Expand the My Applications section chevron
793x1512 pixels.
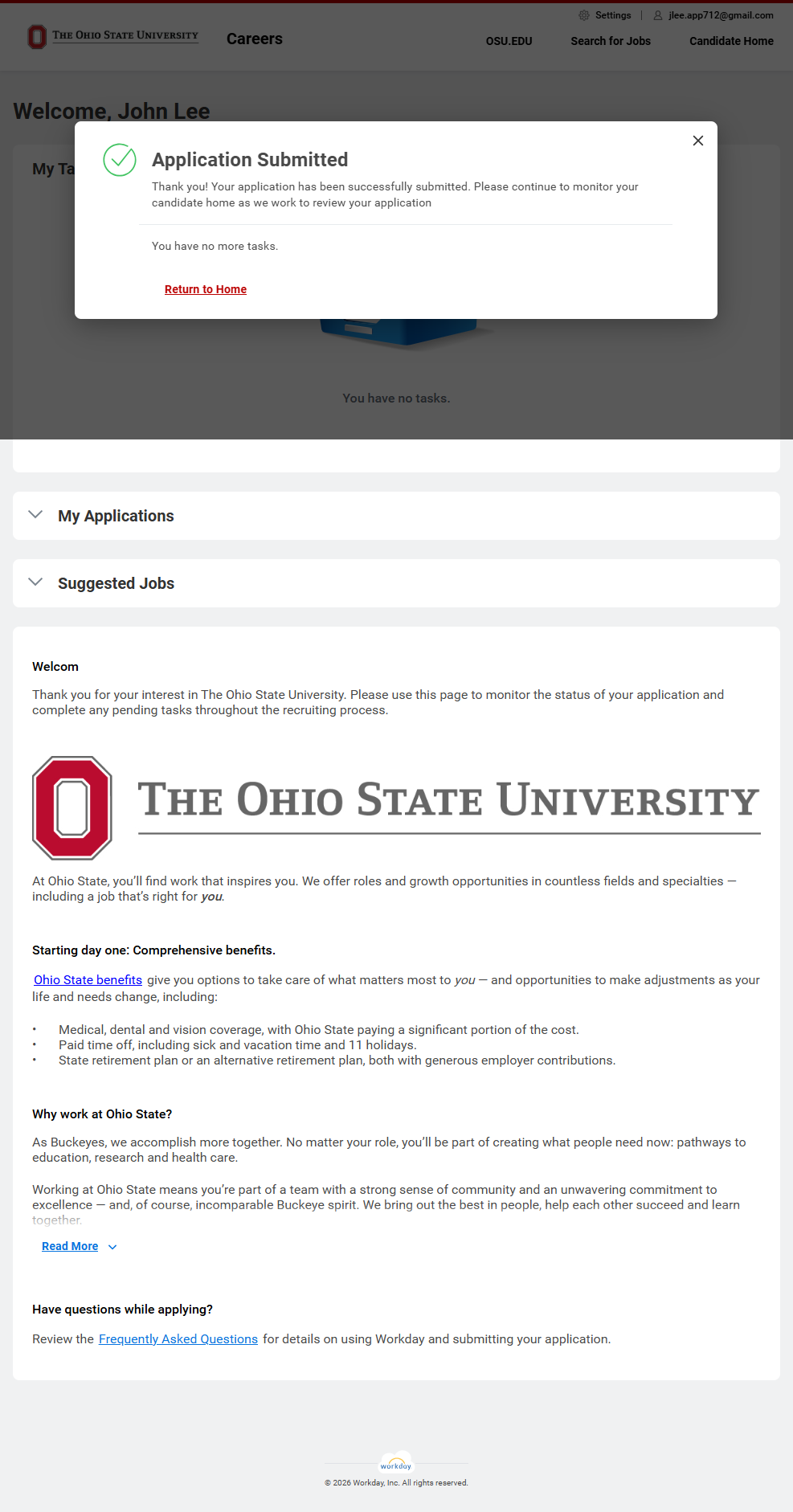[x=35, y=515]
